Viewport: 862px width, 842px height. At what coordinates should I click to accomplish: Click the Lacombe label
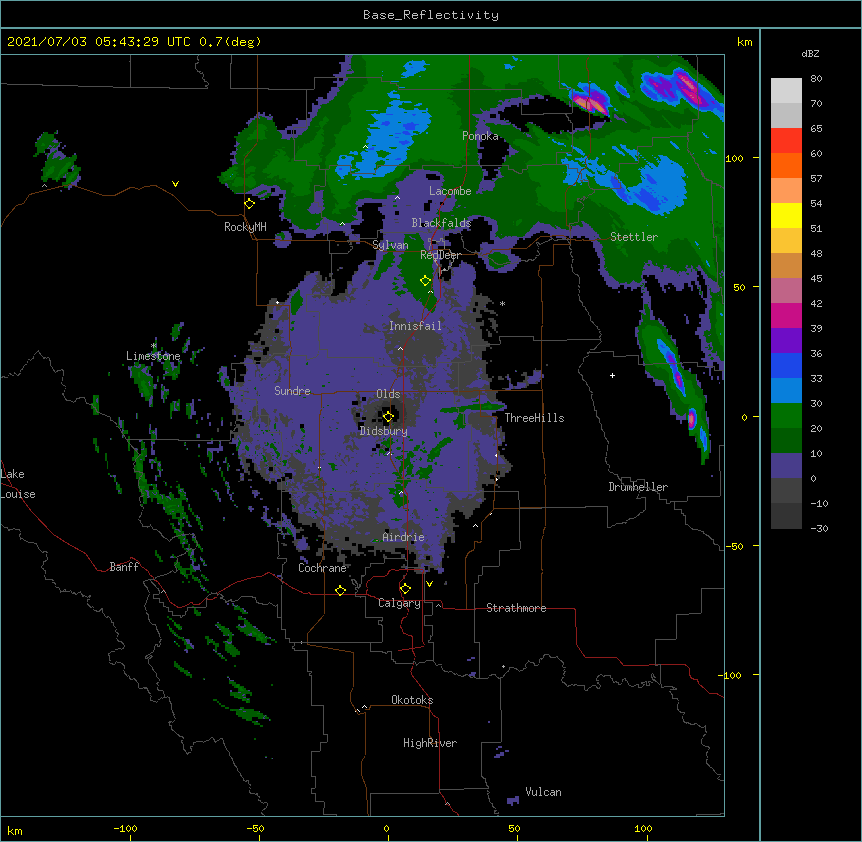450,191
